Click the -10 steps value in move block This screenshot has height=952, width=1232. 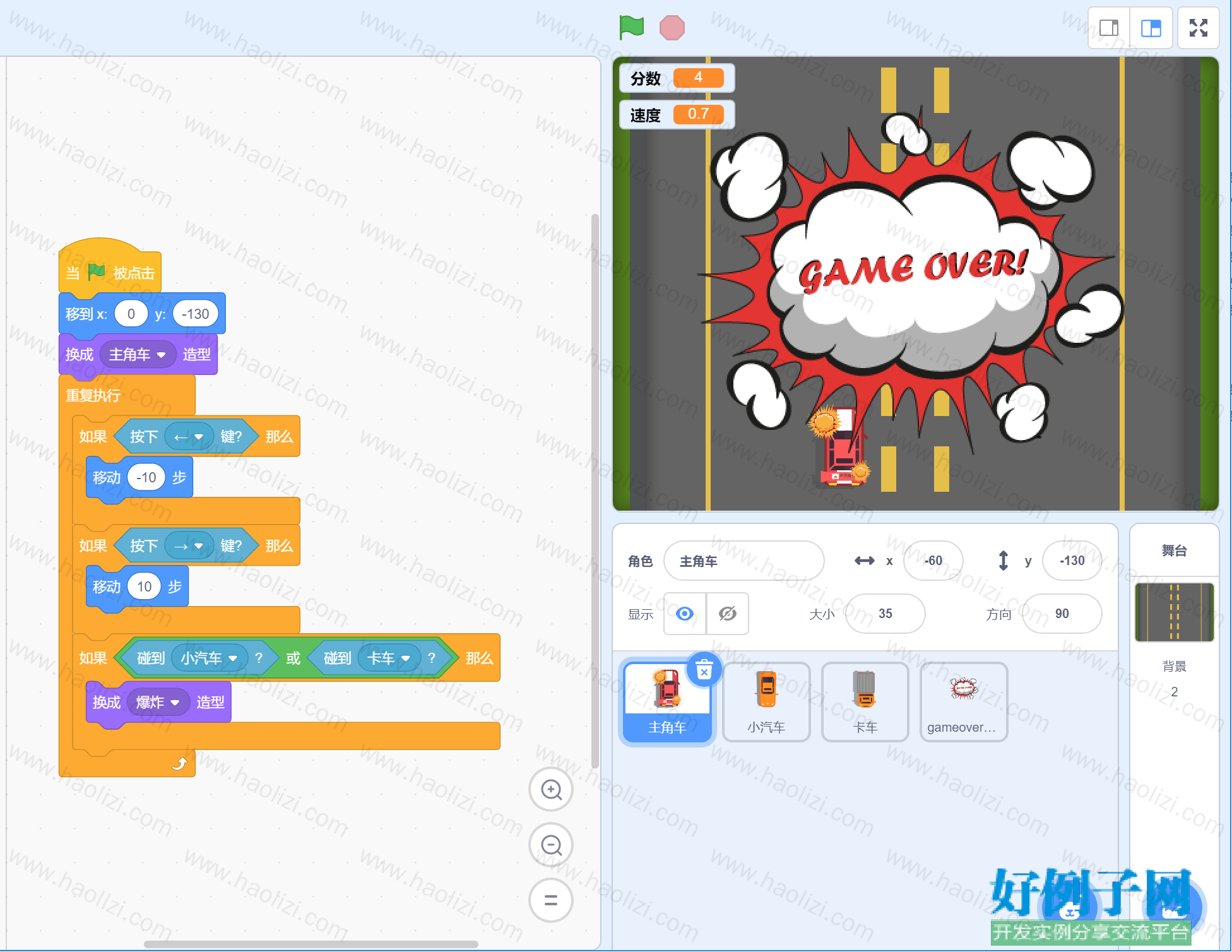[x=146, y=477]
